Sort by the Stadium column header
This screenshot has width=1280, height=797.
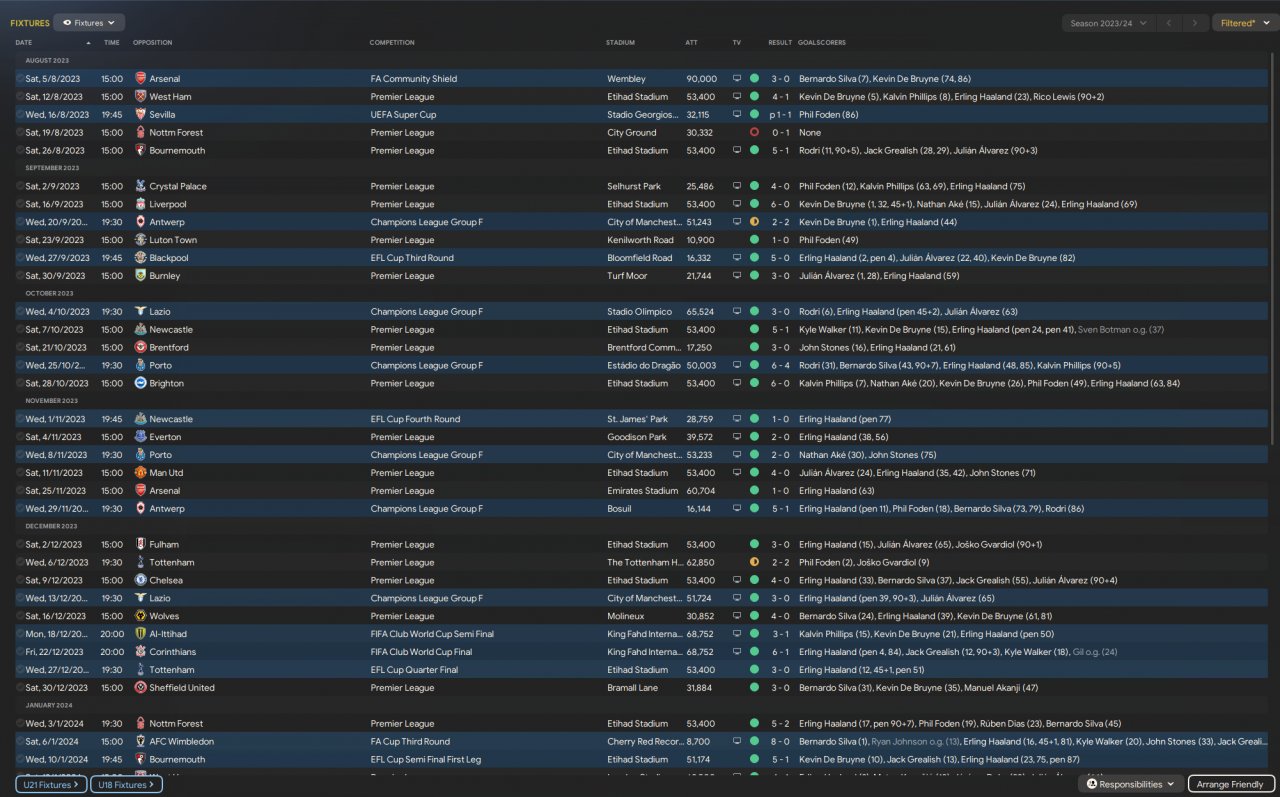pos(621,43)
